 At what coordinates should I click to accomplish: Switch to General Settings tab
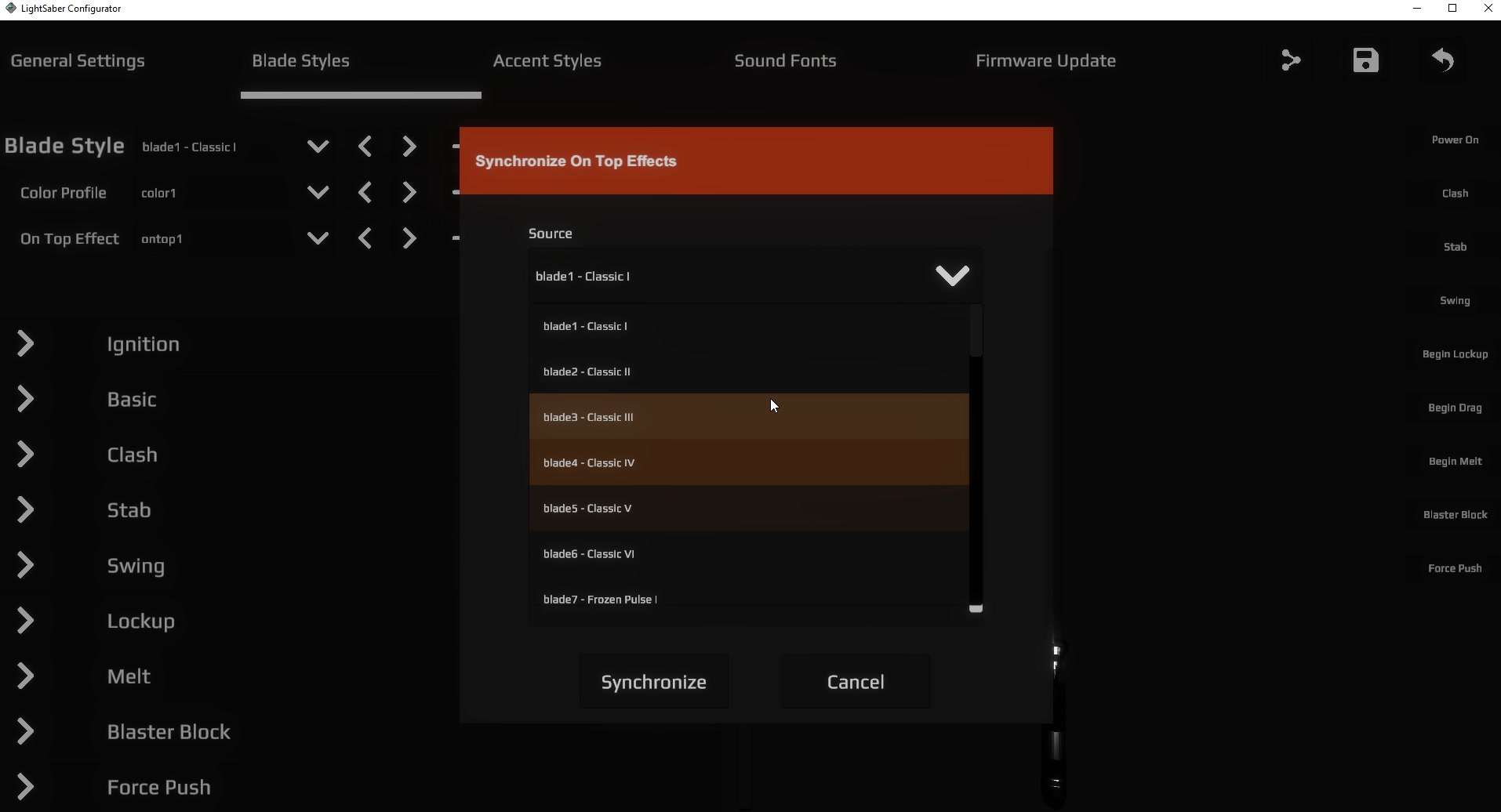point(78,60)
